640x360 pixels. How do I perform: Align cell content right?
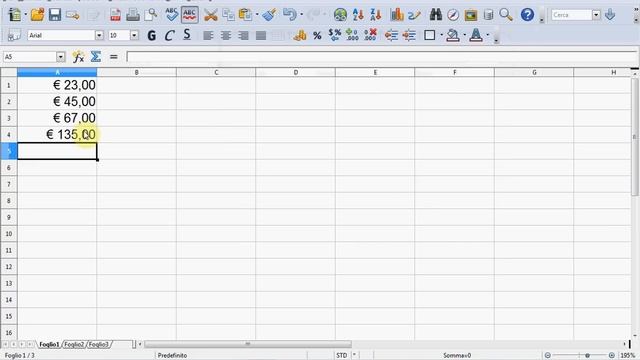(x=243, y=36)
